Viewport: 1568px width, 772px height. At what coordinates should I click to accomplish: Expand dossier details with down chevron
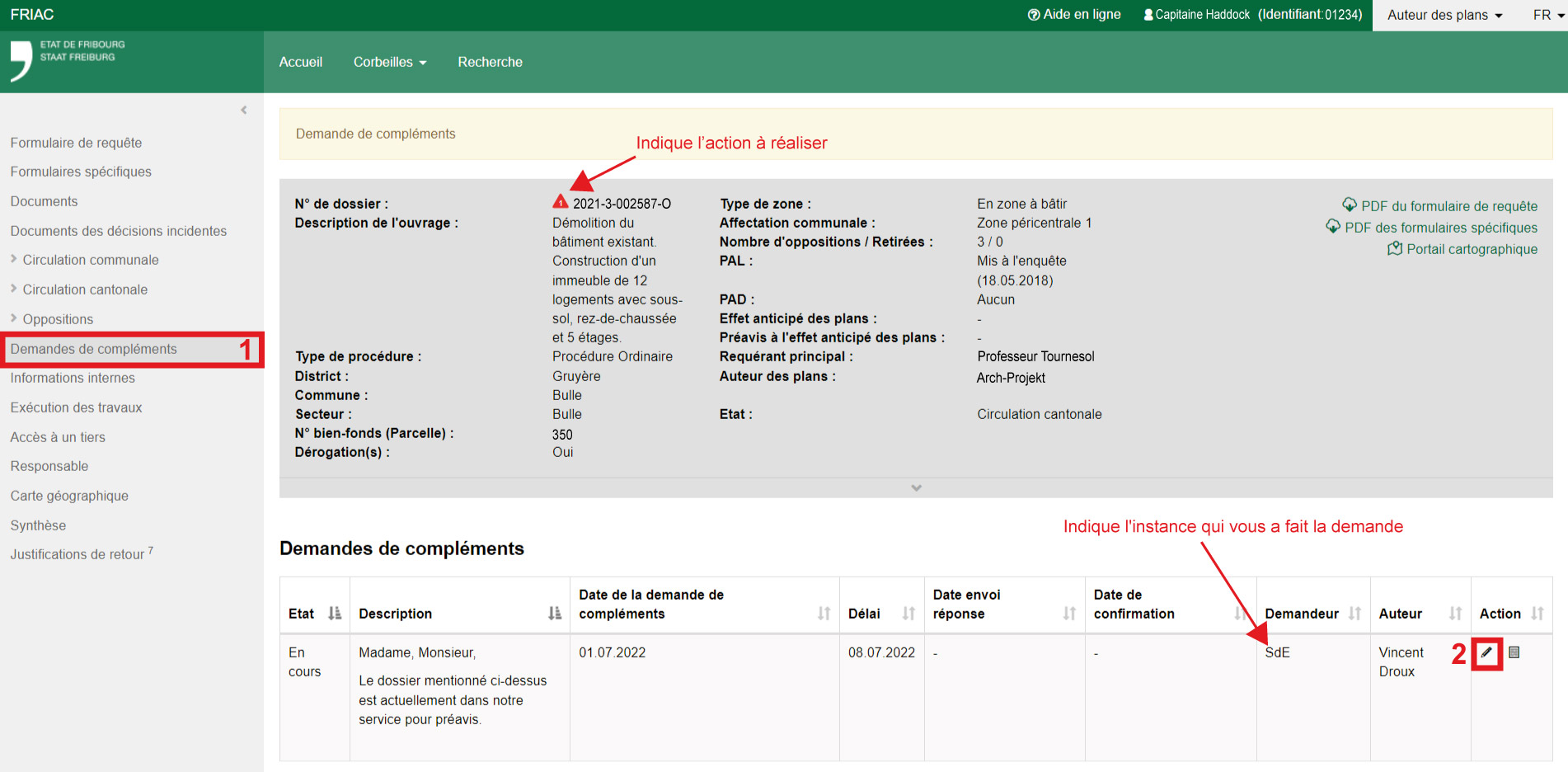pos(916,487)
